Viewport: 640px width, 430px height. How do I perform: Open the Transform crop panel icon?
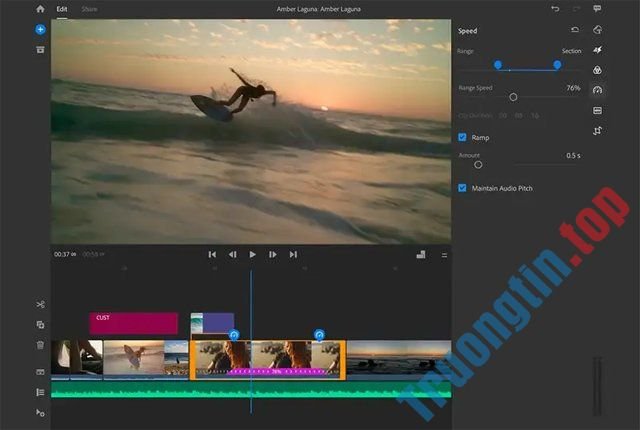click(x=597, y=131)
